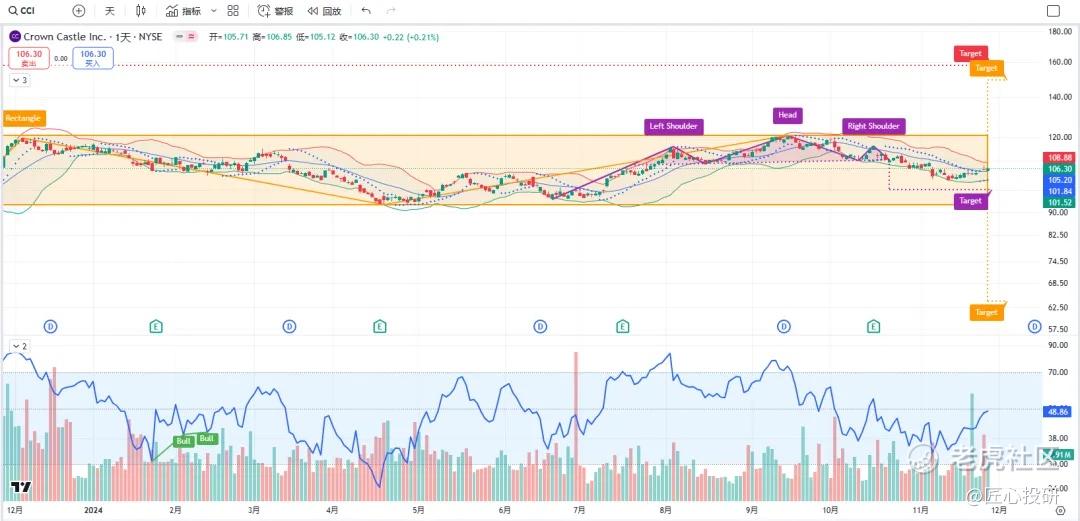Screen dimensions: 1080x521
Task: Click the red 108.88 price axis label
Action: point(1059,158)
